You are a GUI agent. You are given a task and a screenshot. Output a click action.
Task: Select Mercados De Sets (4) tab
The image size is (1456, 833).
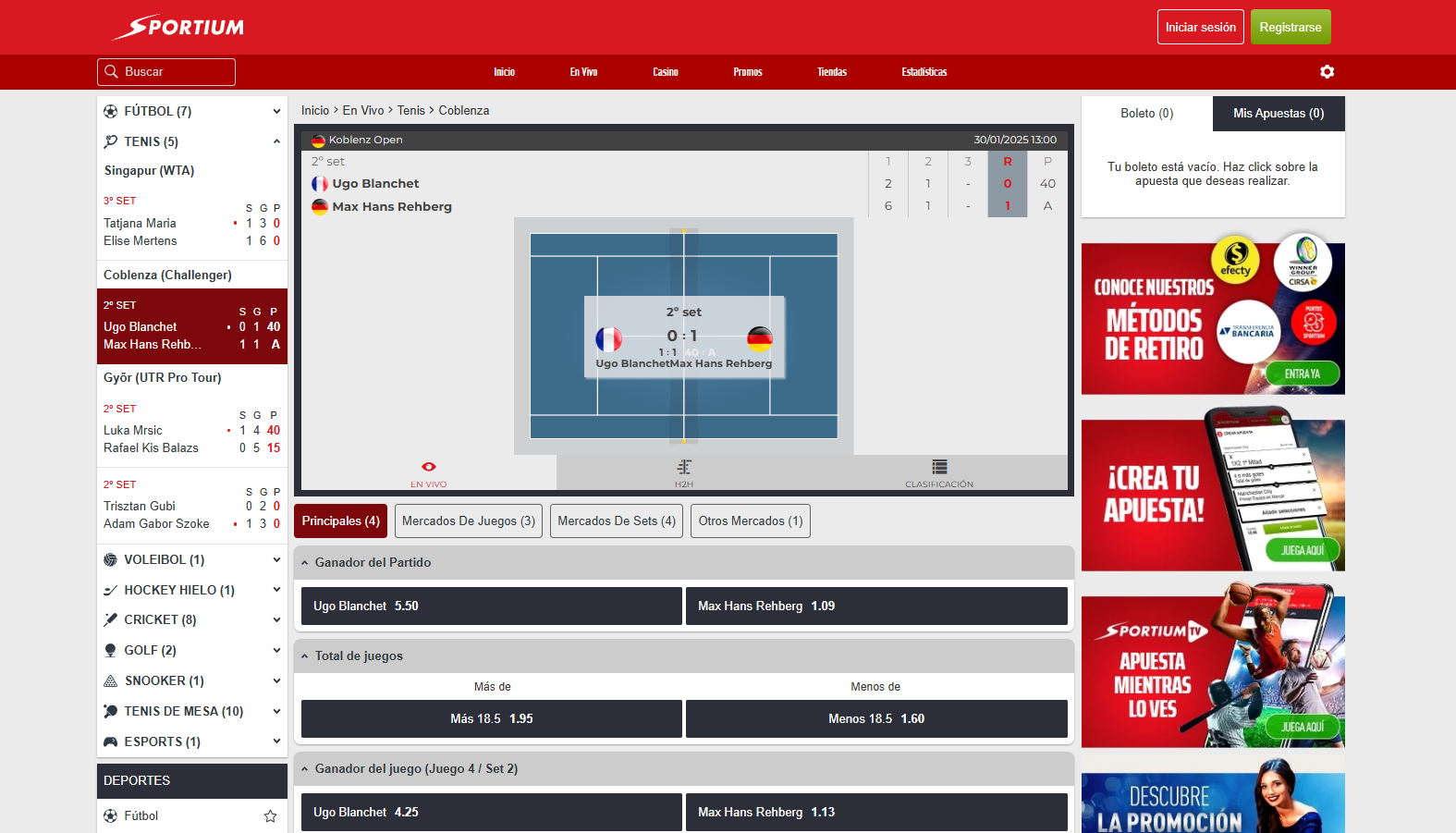pyautogui.click(x=617, y=521)
